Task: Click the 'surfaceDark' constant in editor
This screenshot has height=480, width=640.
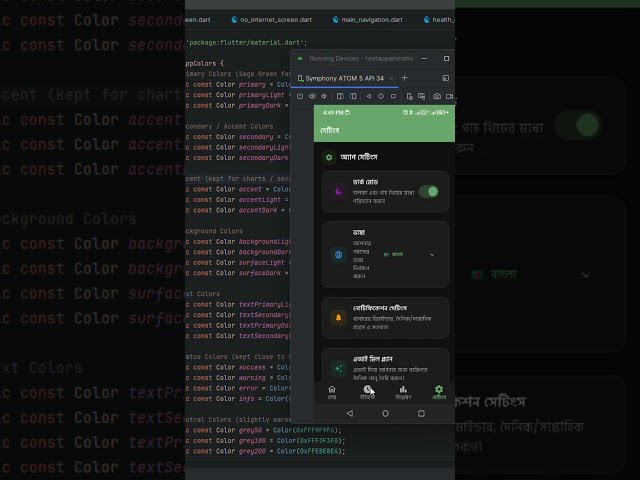Action: tap(260, 273)
